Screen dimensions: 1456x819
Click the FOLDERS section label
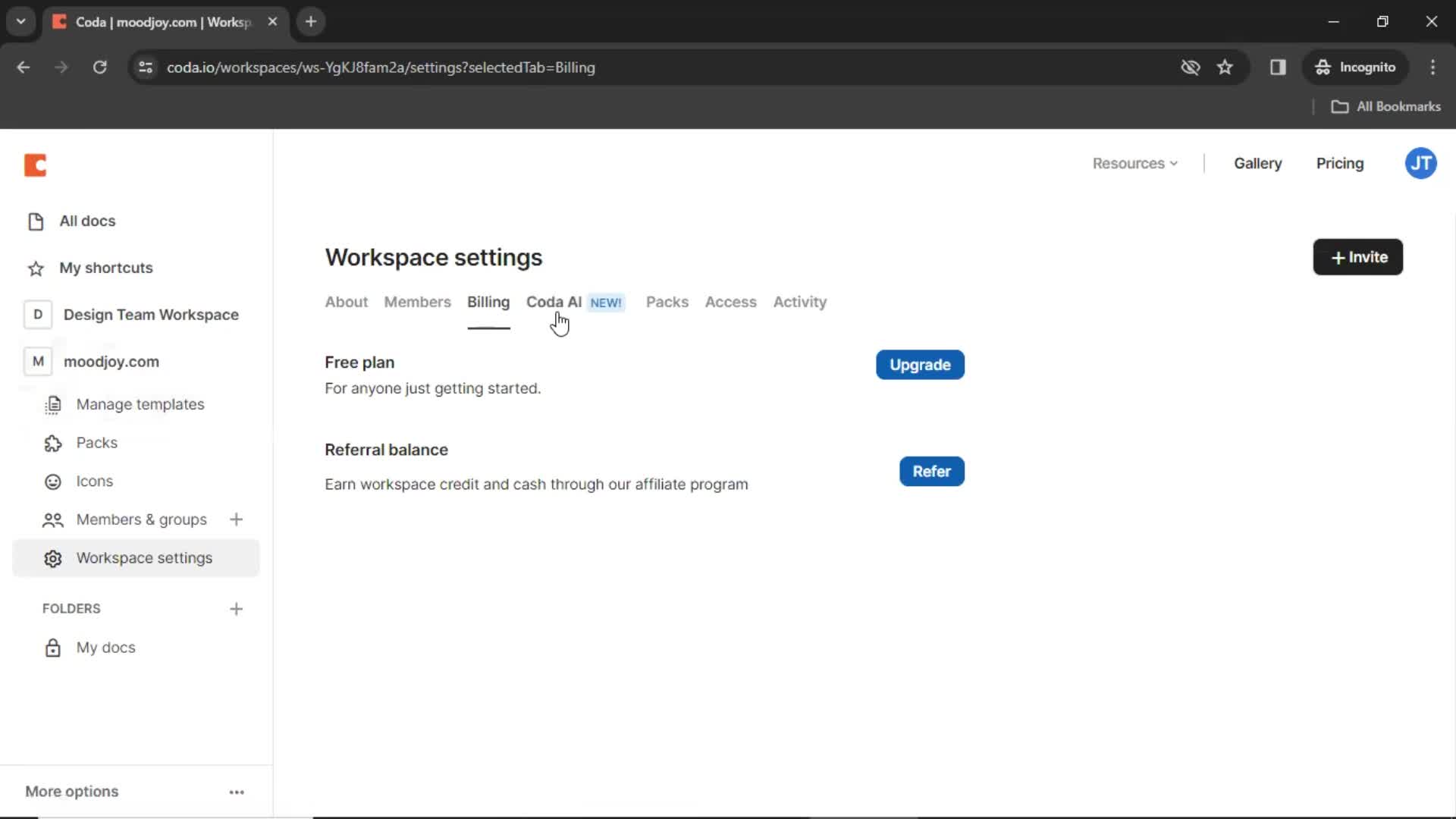pos(71,609)
